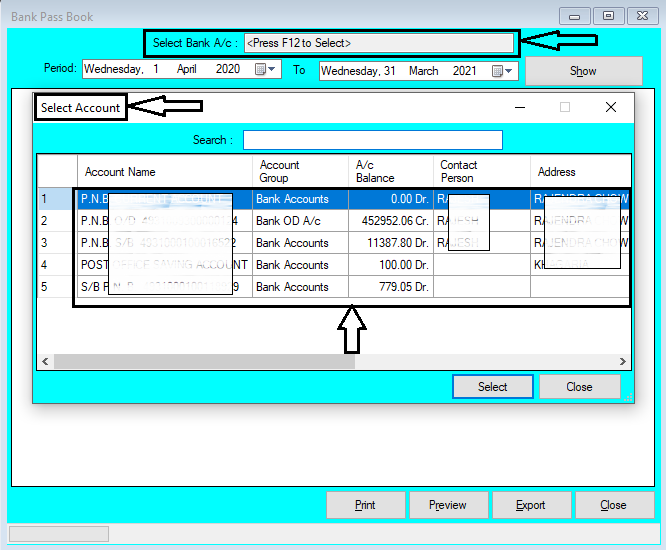Close the Select Account dialog via Close button

pos(579,386)
